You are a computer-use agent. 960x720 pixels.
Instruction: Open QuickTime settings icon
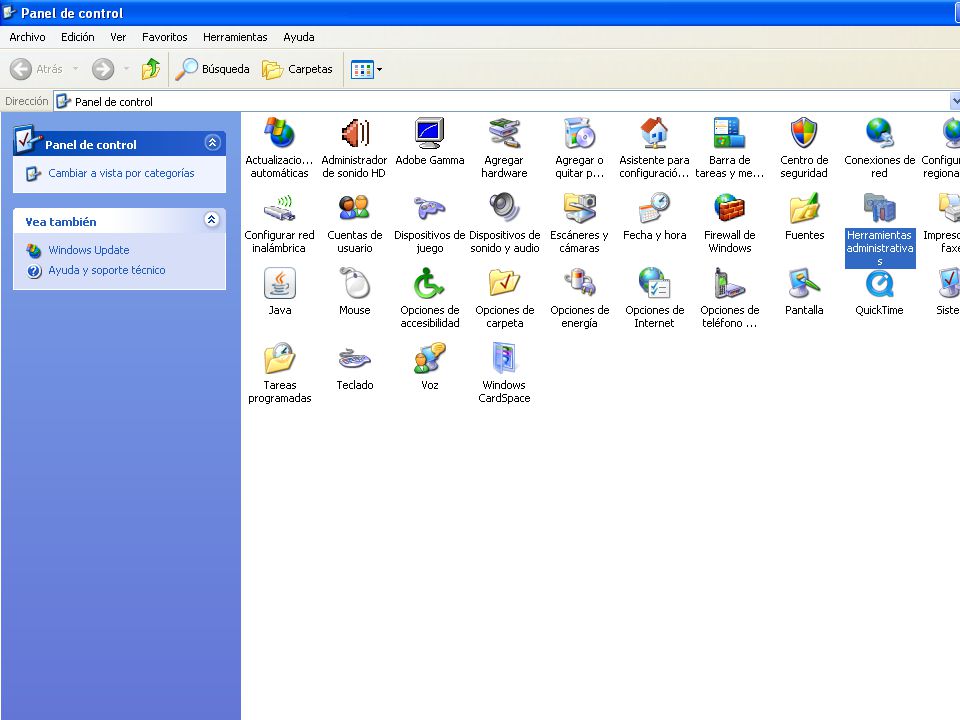(x=879, y=284)
